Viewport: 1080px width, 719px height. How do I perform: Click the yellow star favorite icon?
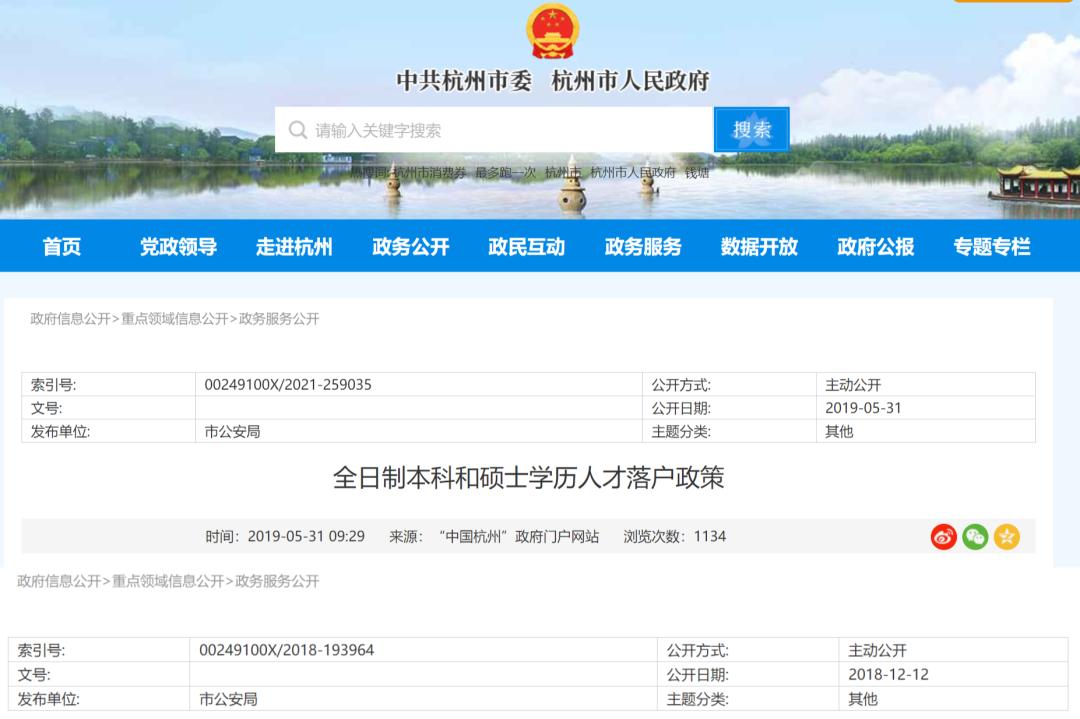[x=1008, y=537]
